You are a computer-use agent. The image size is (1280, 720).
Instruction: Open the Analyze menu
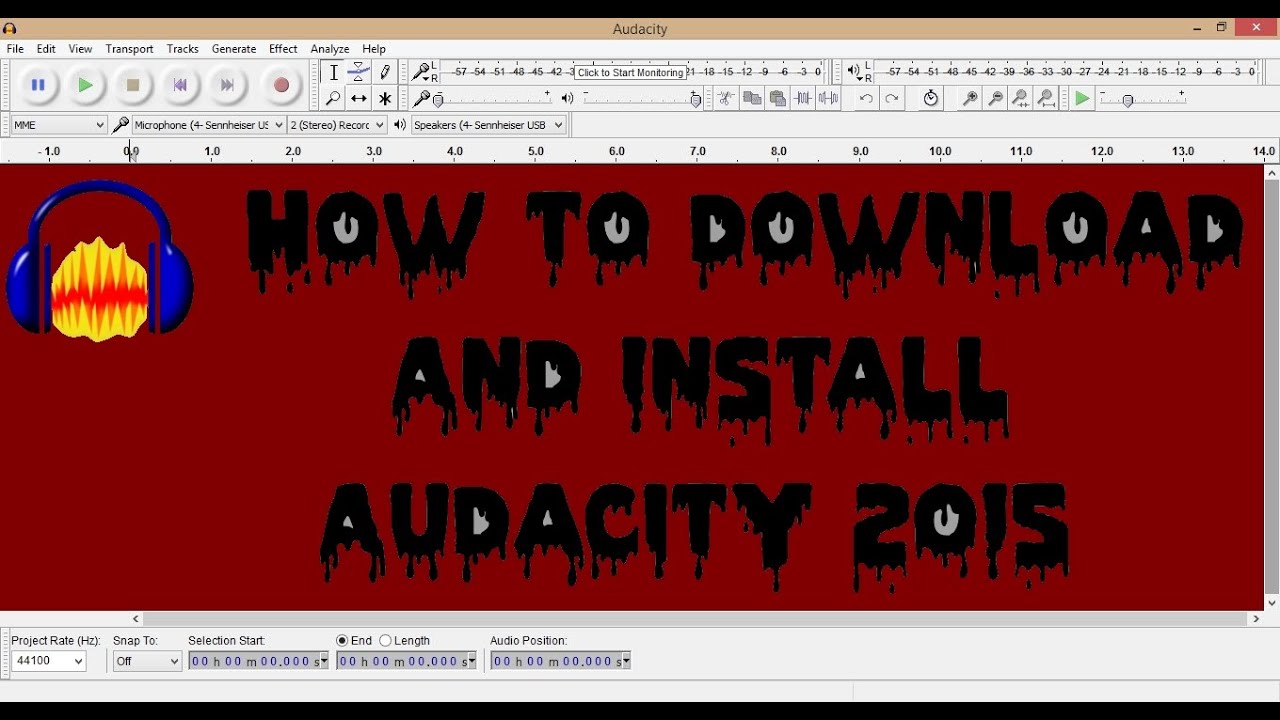click(330, 48)
